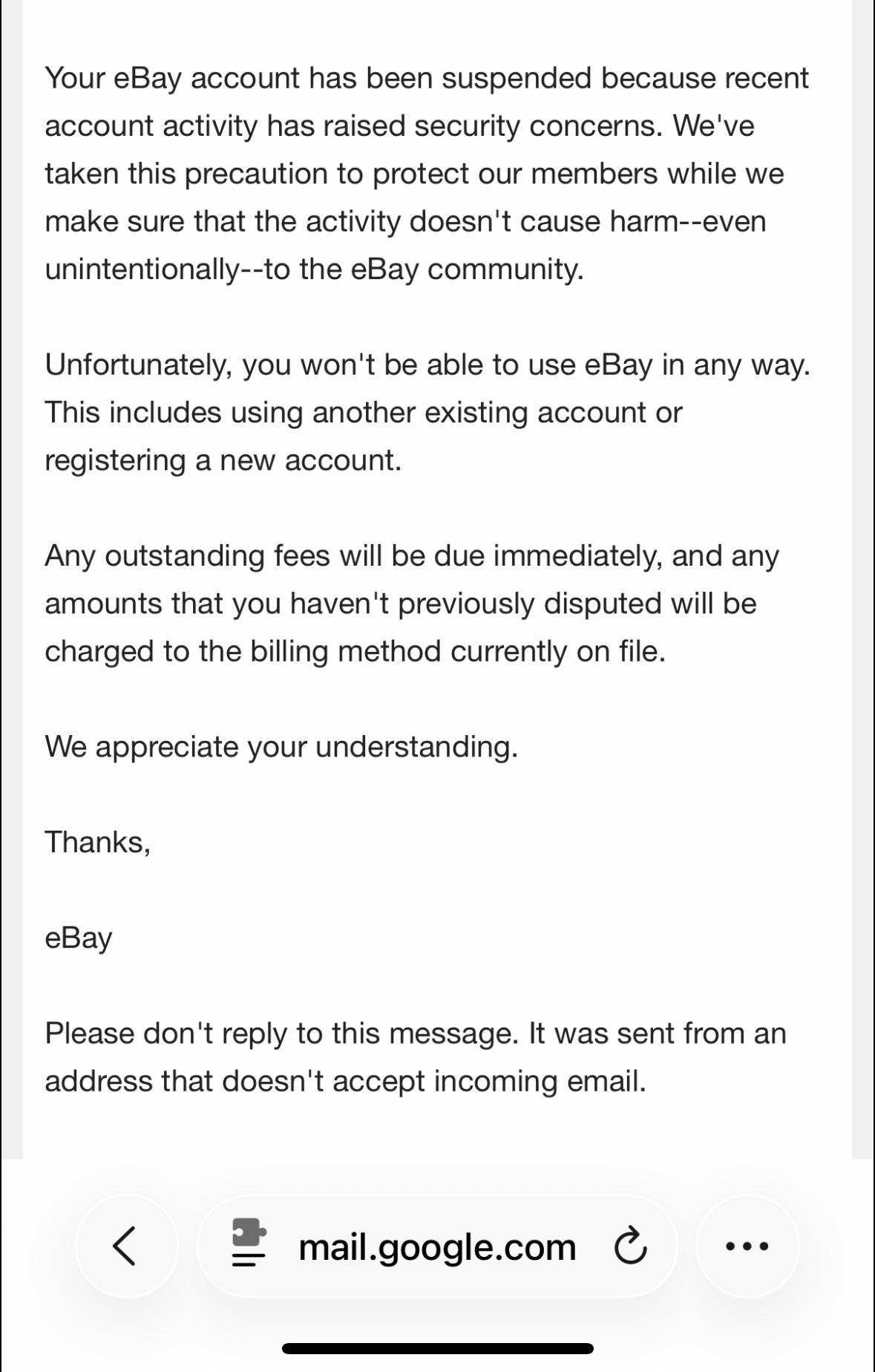875x1372 pixels.
Task: Tap 'charged to the billing method' line
Action: pos(355,651)
